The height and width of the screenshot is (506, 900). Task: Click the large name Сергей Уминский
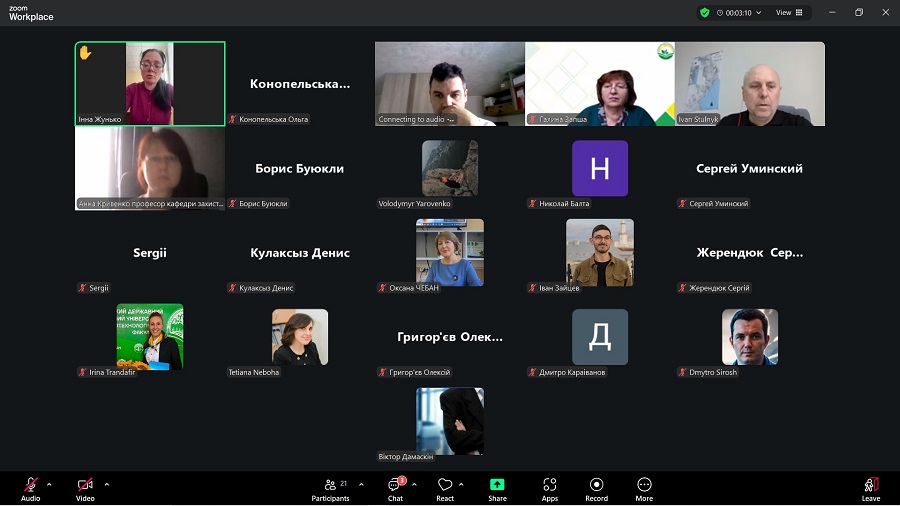(x=750, y=168)
